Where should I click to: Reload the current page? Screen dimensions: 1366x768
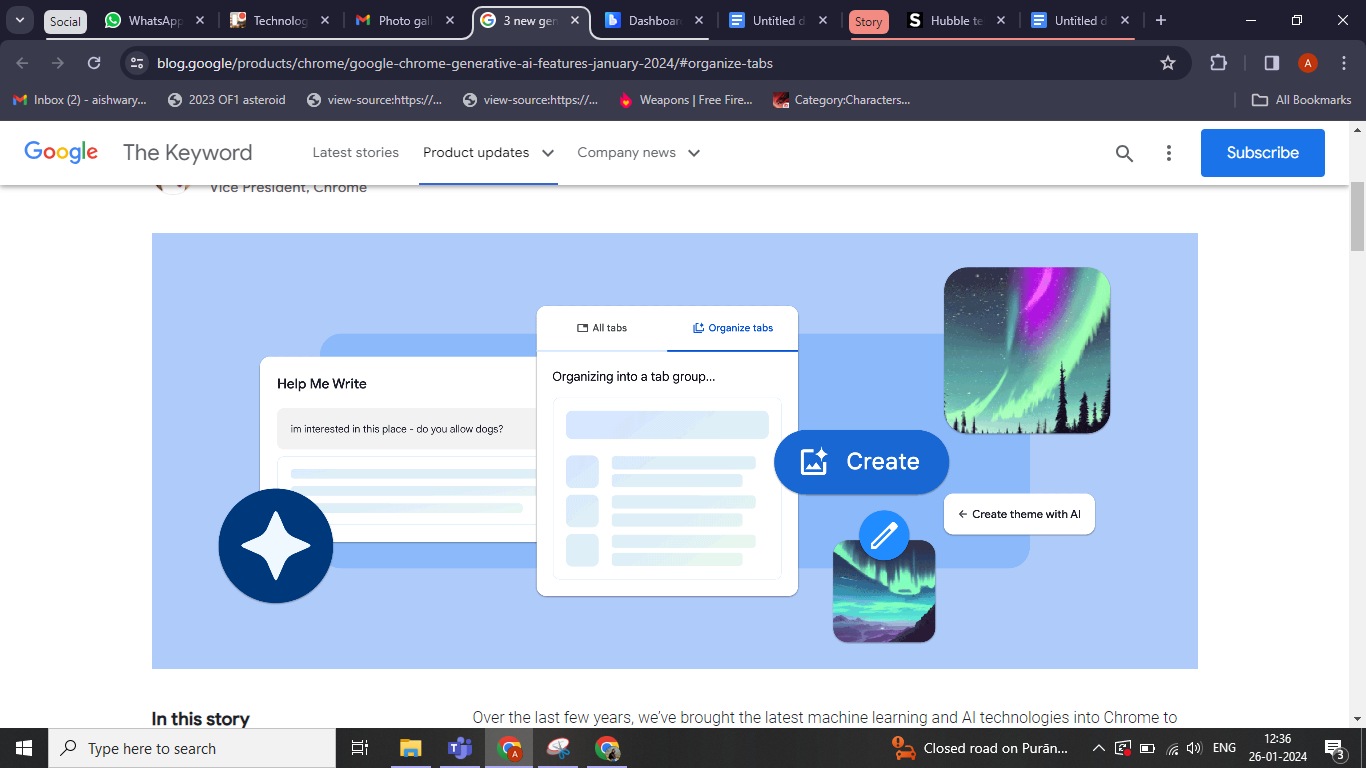94,63
